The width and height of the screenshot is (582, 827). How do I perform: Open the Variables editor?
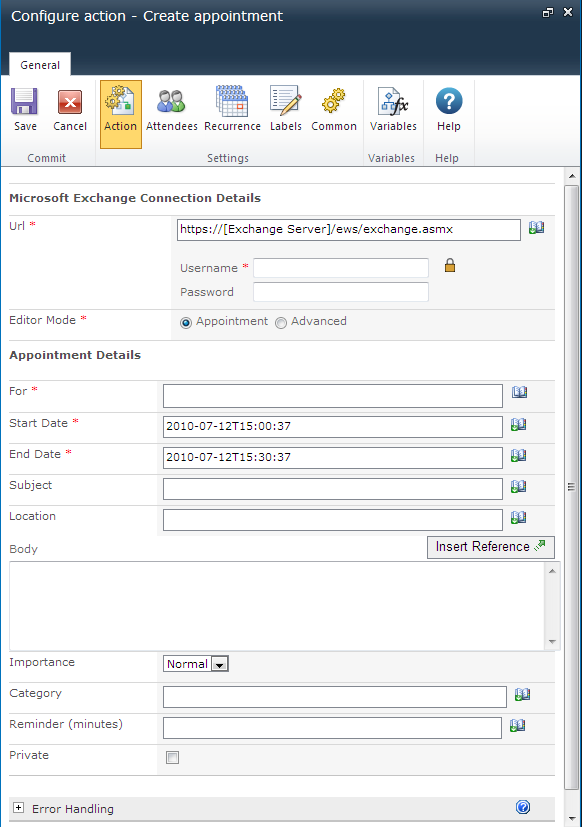click(393, 111)
